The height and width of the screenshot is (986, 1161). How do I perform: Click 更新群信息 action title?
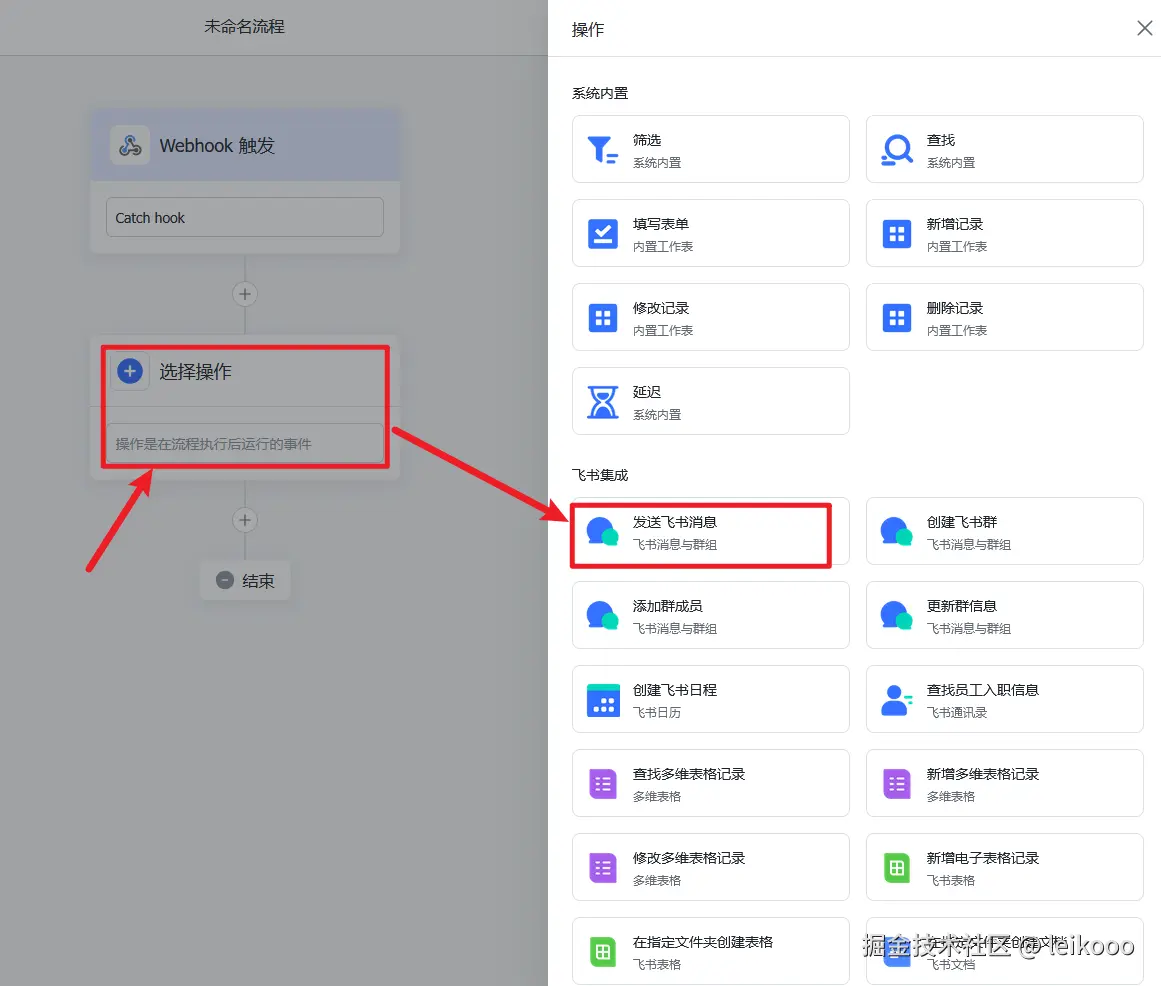[962, 606]
